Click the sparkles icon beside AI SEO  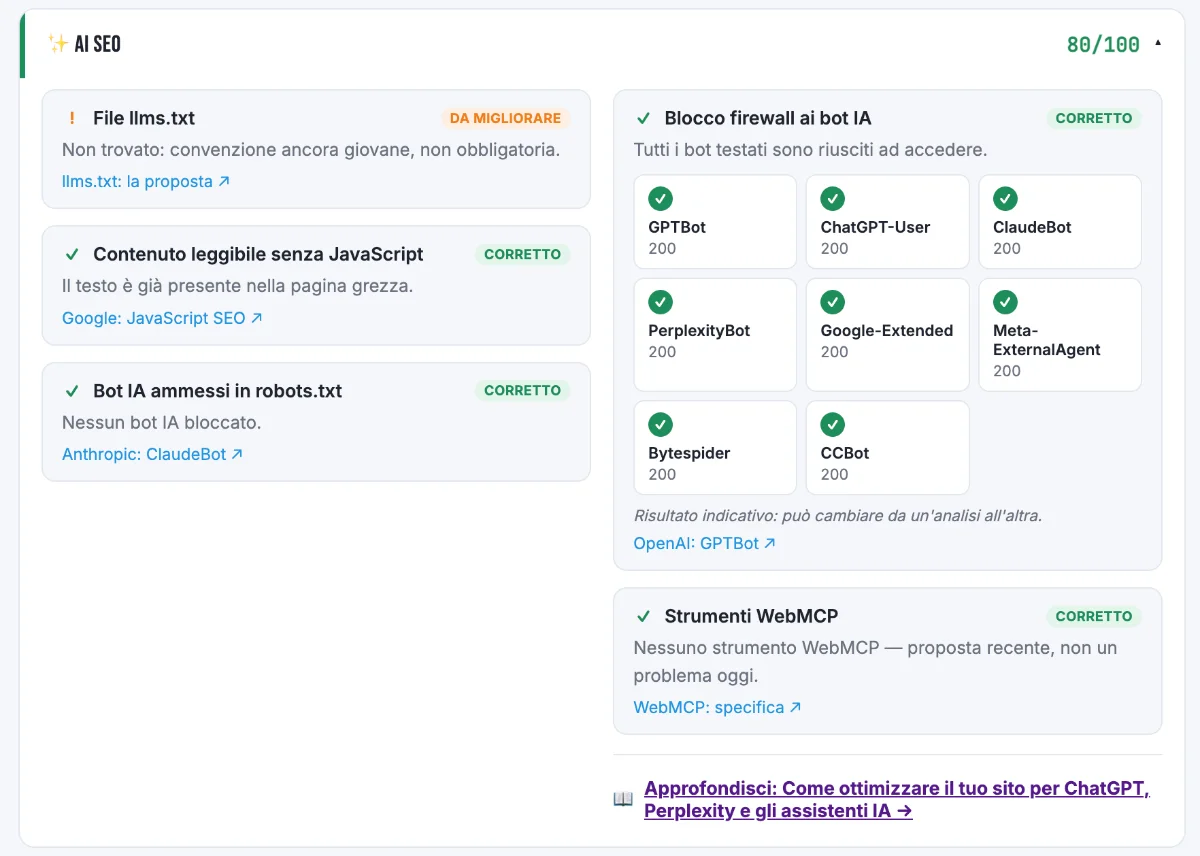tap(57, 44)
